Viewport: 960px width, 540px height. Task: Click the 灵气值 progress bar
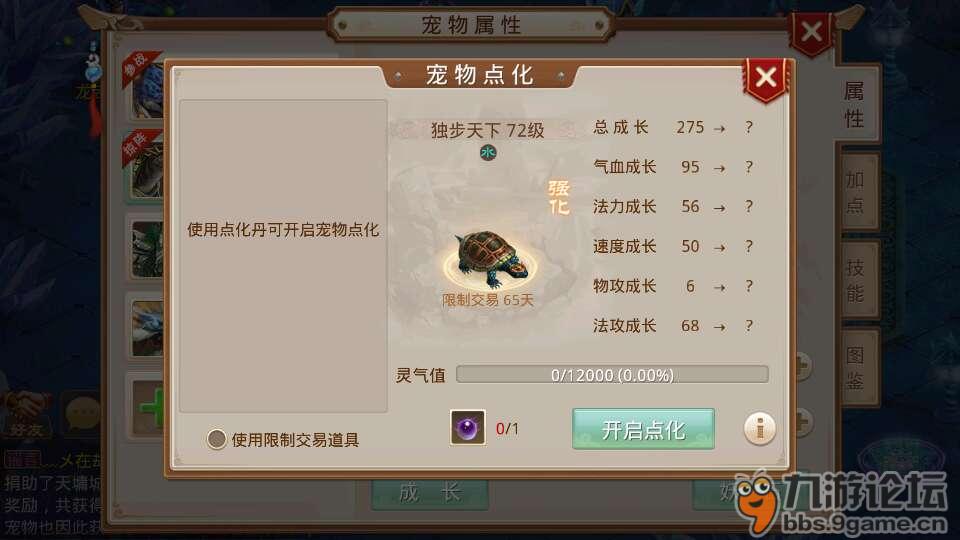click(612, 375)
